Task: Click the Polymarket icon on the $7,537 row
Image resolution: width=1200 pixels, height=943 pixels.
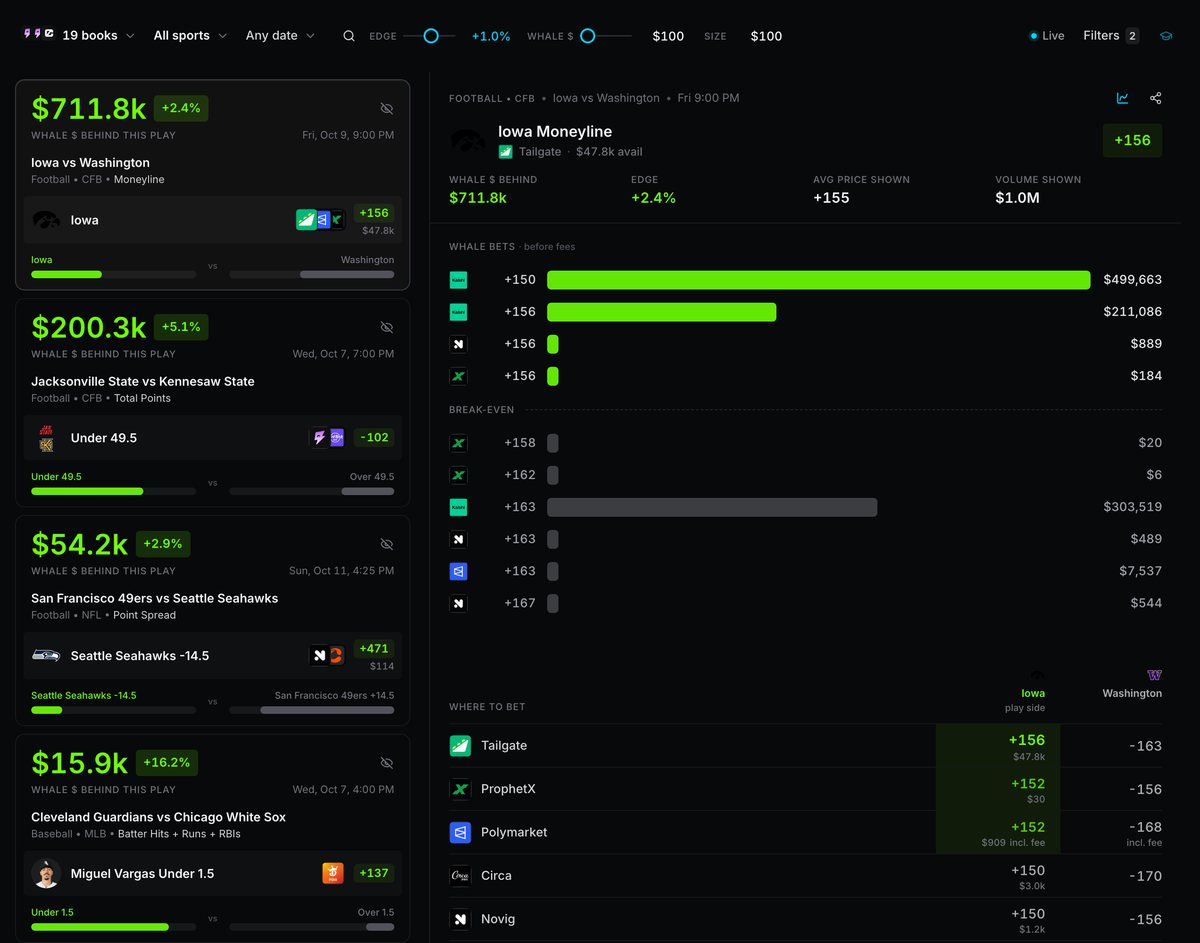Action: click(x=458, y=571)
